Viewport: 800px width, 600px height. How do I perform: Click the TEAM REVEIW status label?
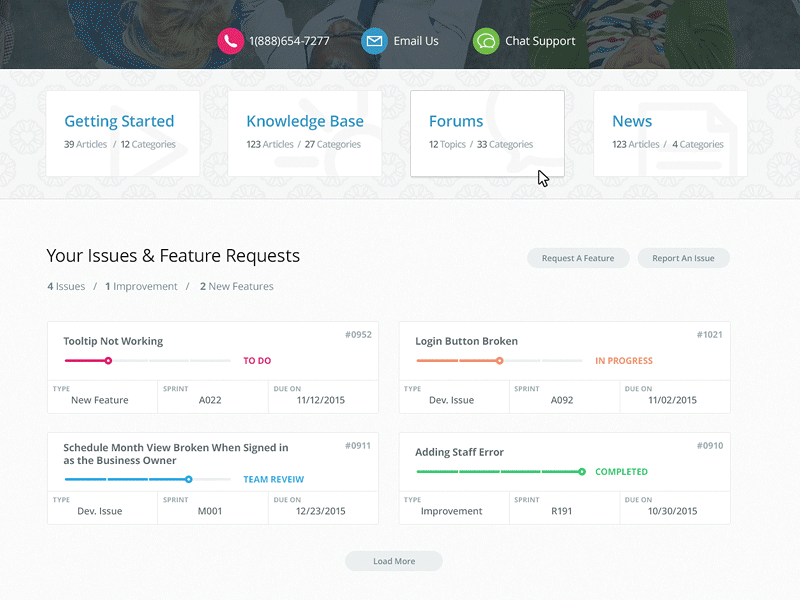click(273, 479)
